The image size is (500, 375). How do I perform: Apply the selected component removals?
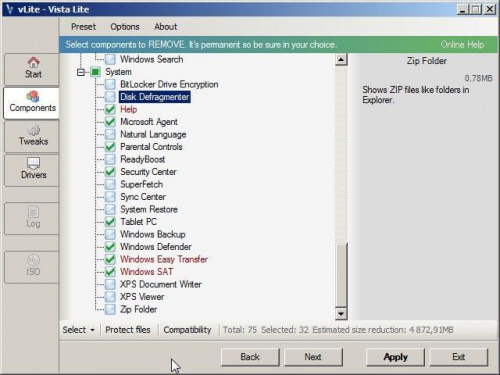point(395,357)
